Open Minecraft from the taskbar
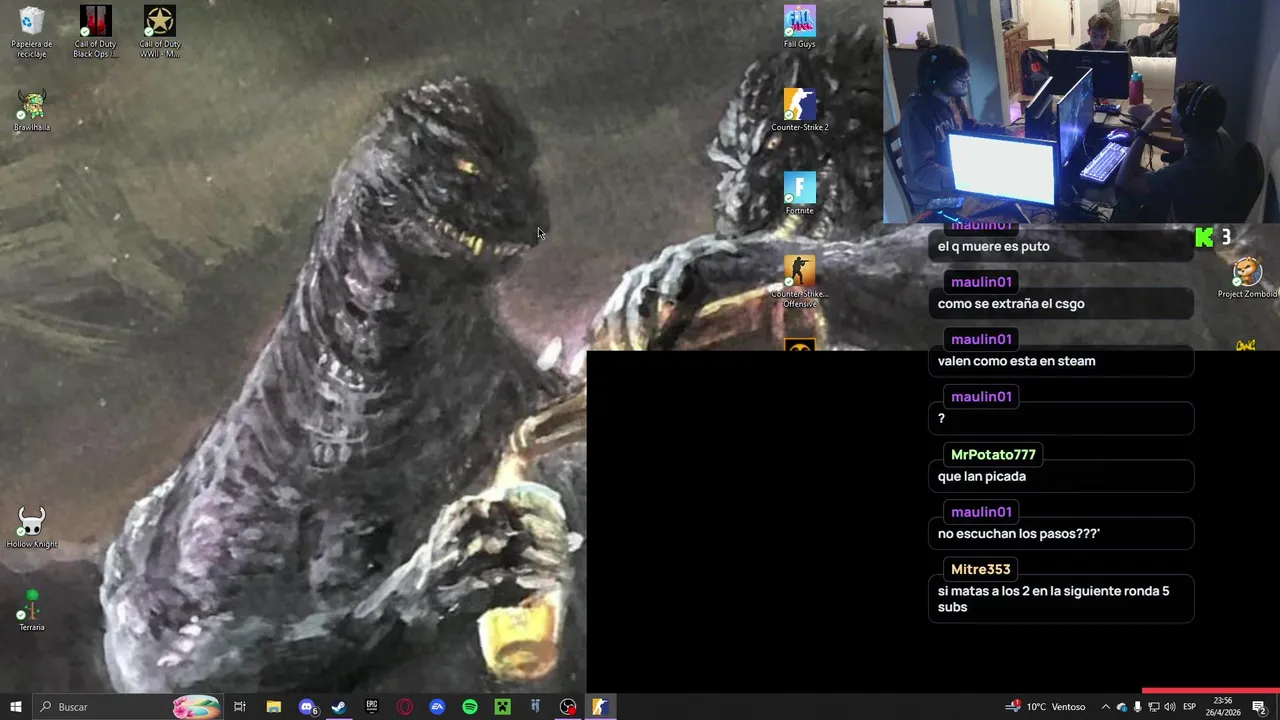The image size is (1280, 720). [x=502, y=707]
